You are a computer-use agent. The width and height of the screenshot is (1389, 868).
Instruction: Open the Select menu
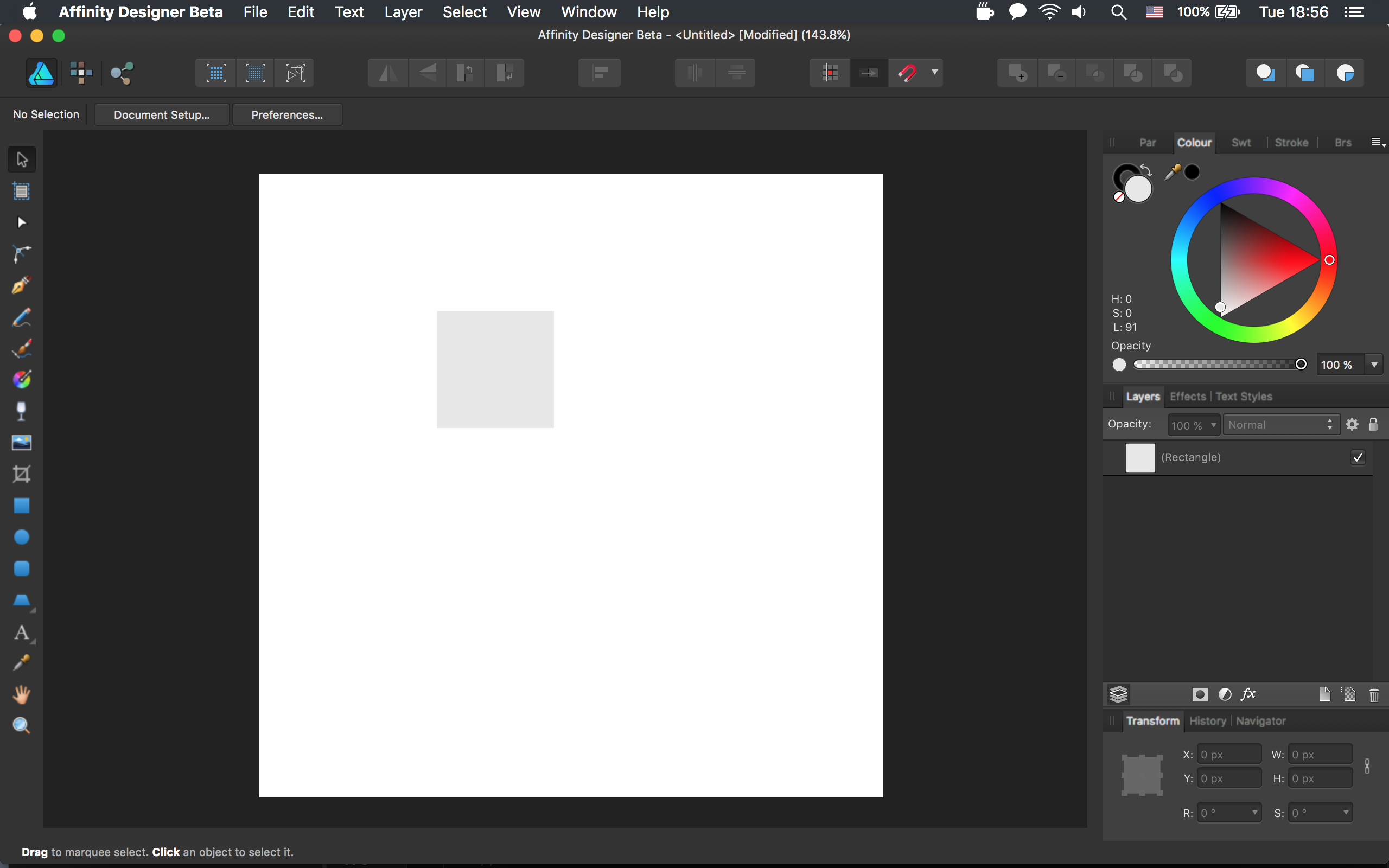464,12
